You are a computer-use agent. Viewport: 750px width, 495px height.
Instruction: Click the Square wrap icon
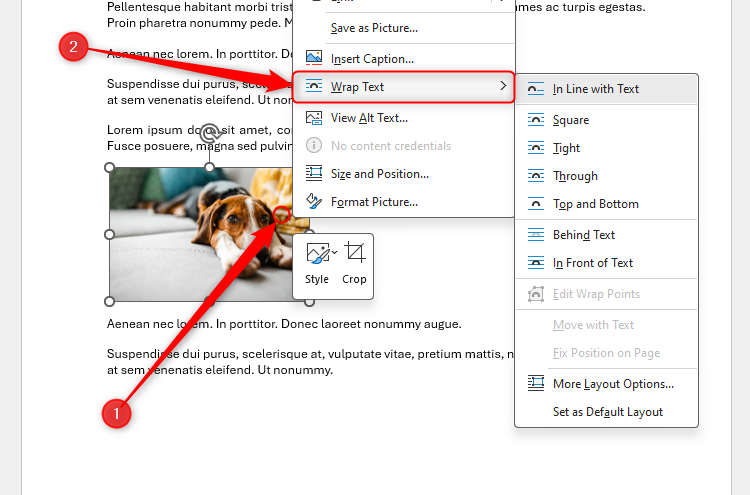536,120
